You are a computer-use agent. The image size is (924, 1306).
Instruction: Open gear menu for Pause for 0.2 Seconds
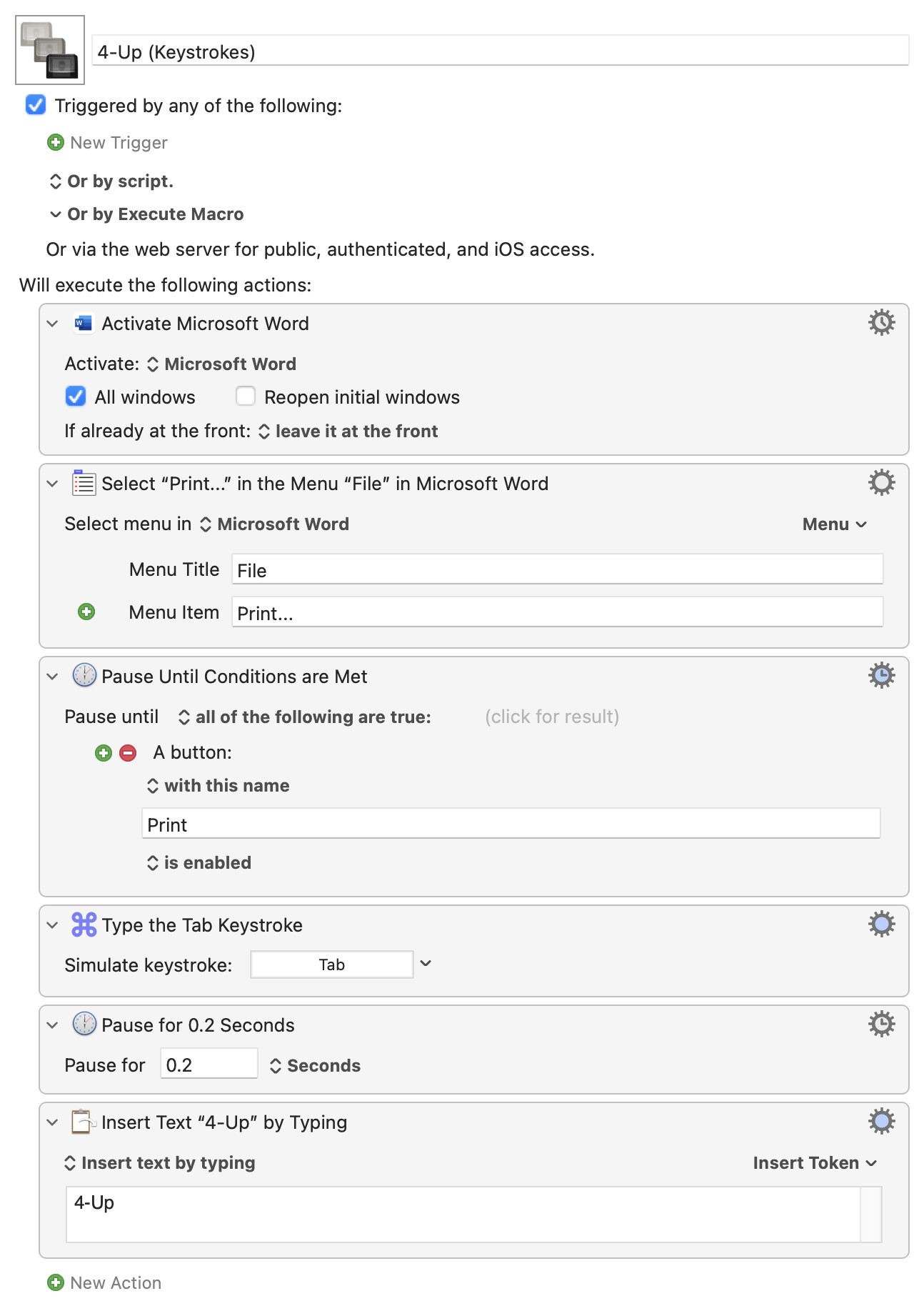[881, 1025]
